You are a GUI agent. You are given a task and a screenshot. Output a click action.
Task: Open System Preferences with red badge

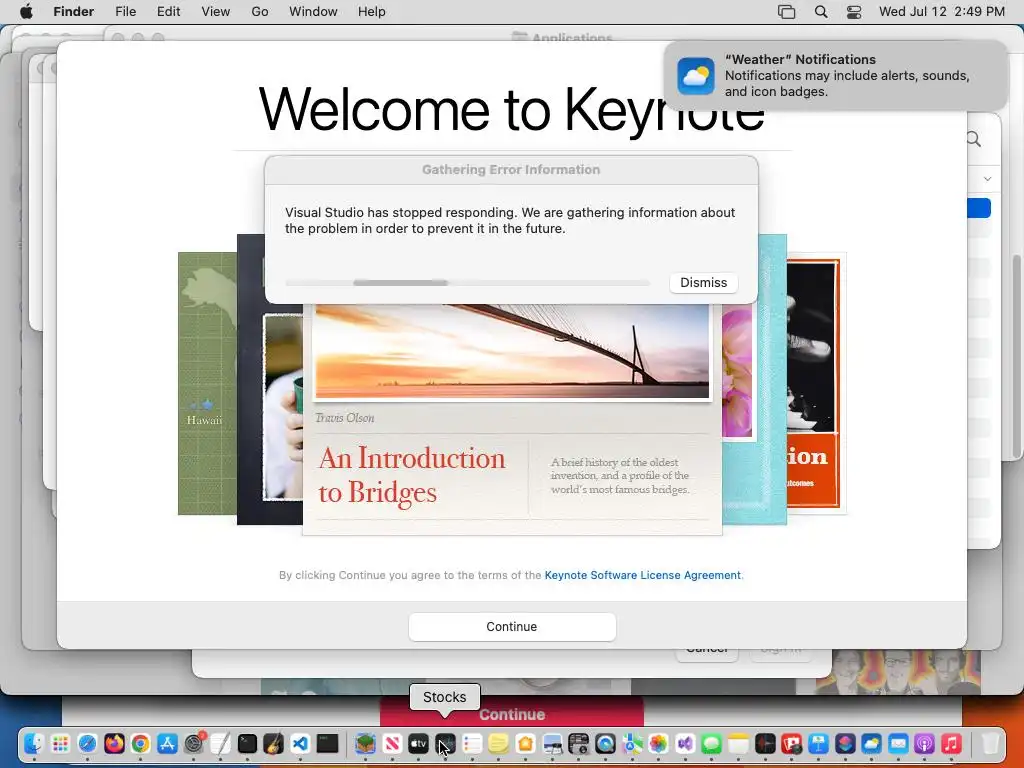[x=194, y=743]
